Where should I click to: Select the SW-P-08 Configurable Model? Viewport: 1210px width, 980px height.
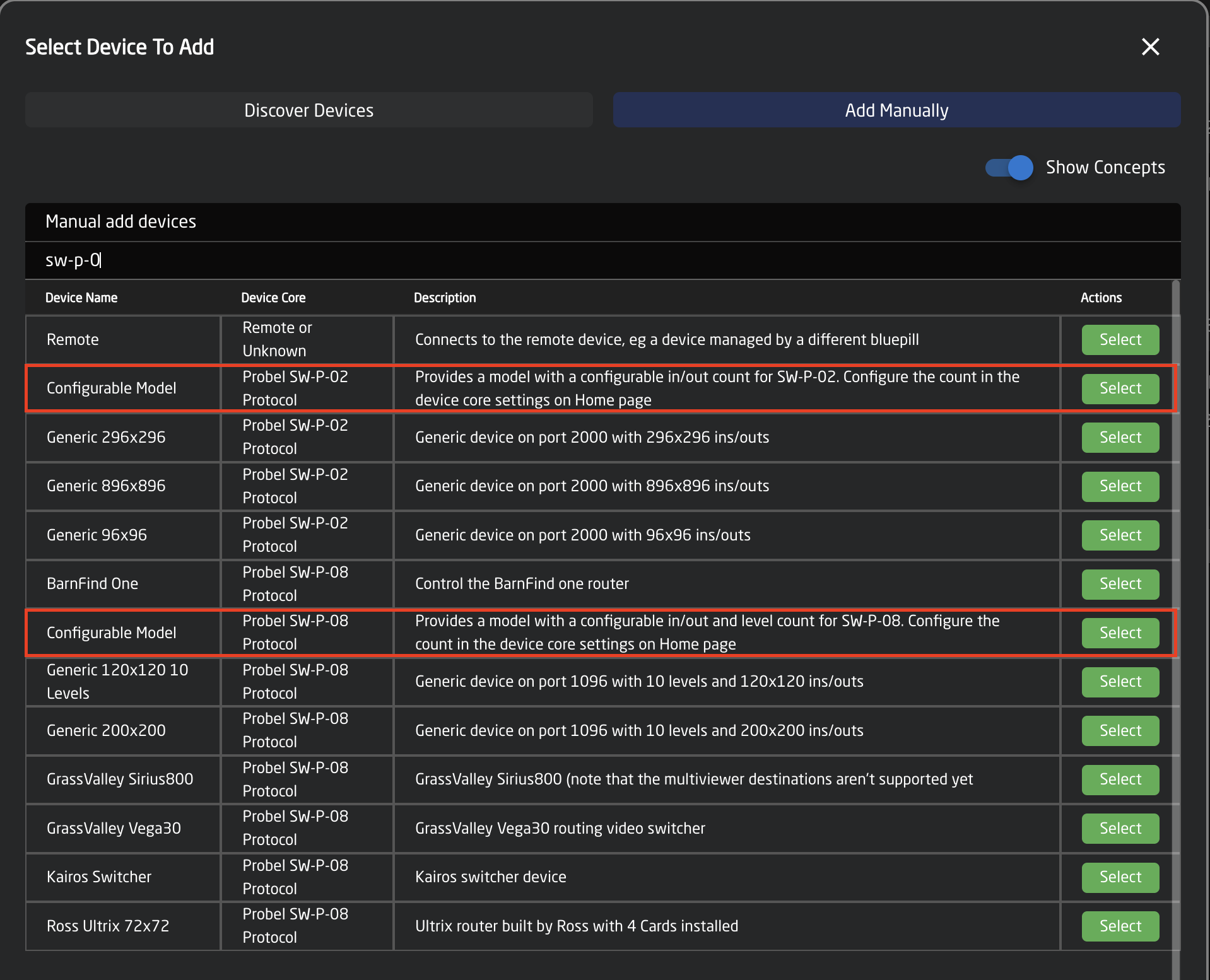(1120, 633)
